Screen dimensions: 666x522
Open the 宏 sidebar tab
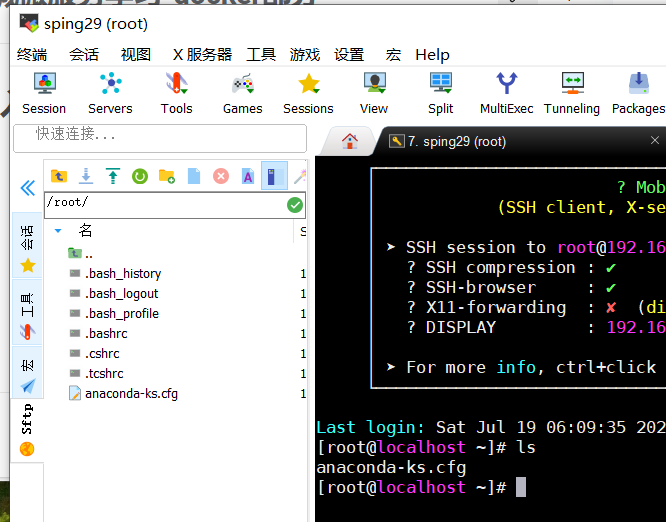tap(27, 372)
